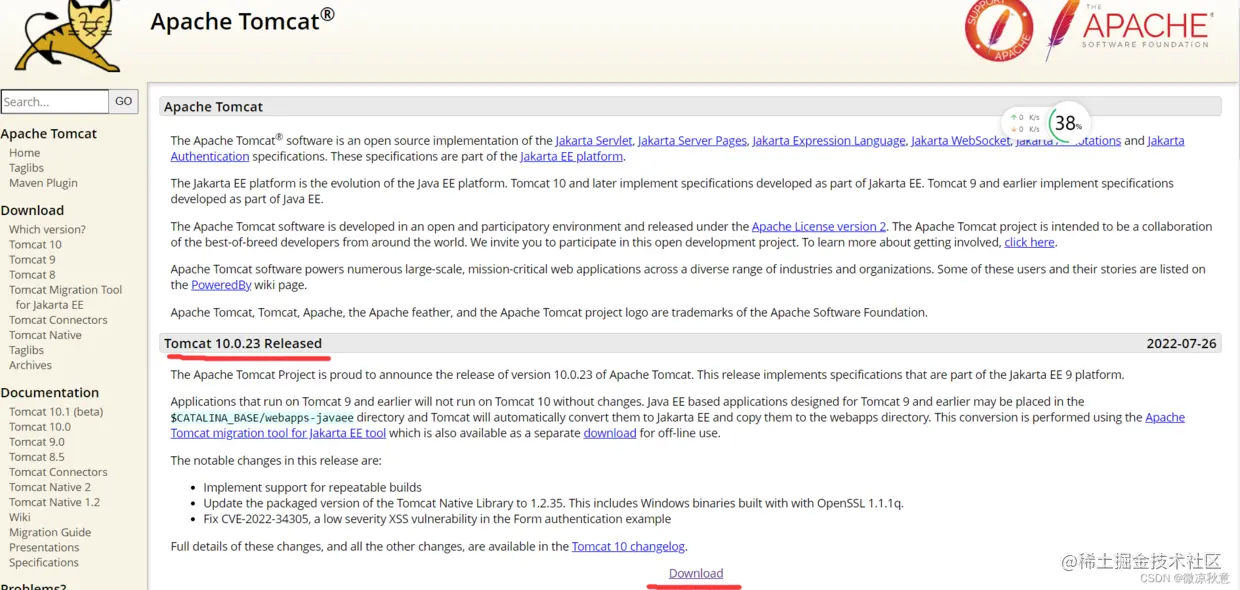Screen dimensions: 1240x590
Task: Open the Presentations link
Action: pyautogui.click(x=44, y=547)
